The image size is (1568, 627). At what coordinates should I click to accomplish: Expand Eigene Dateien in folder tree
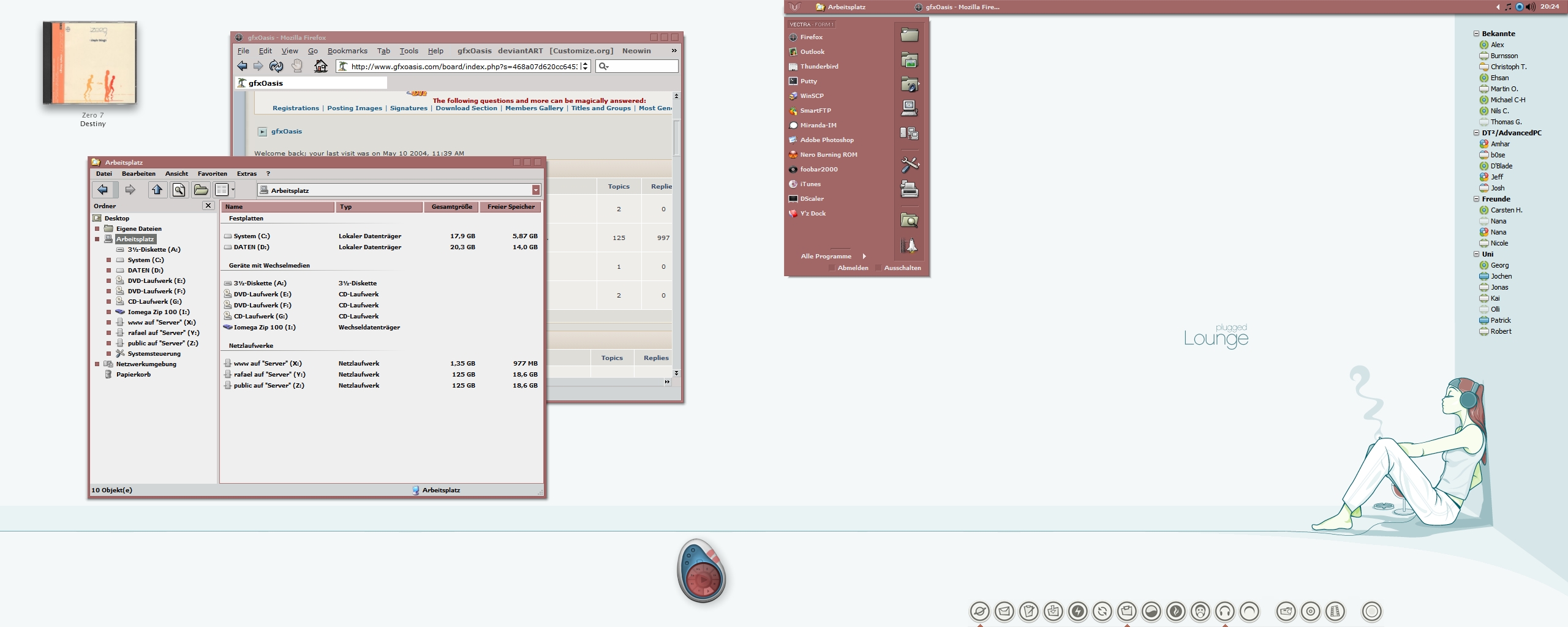click(x=97, y=229)
